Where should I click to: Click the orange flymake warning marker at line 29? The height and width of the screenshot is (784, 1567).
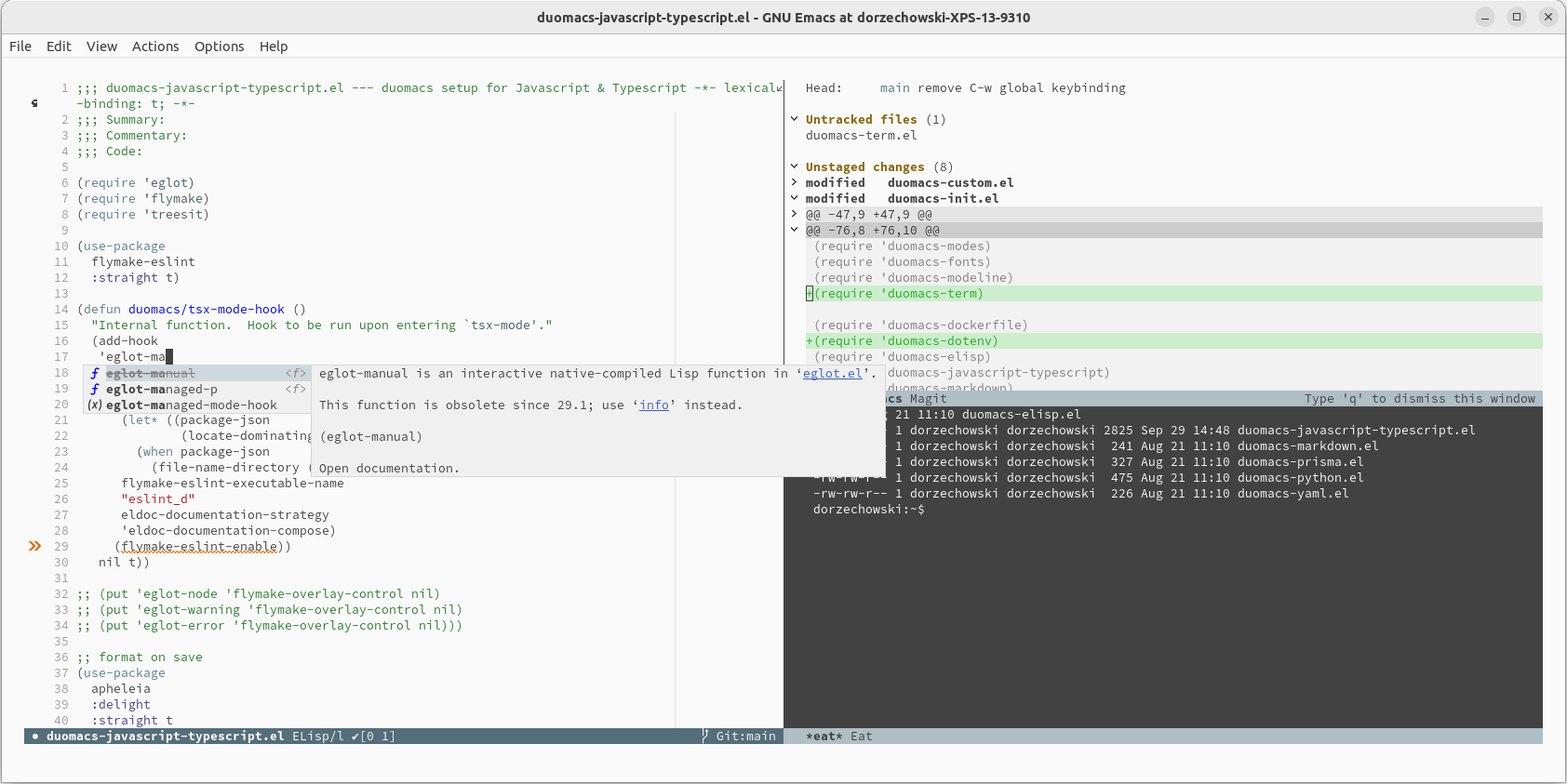coord(34,546)
